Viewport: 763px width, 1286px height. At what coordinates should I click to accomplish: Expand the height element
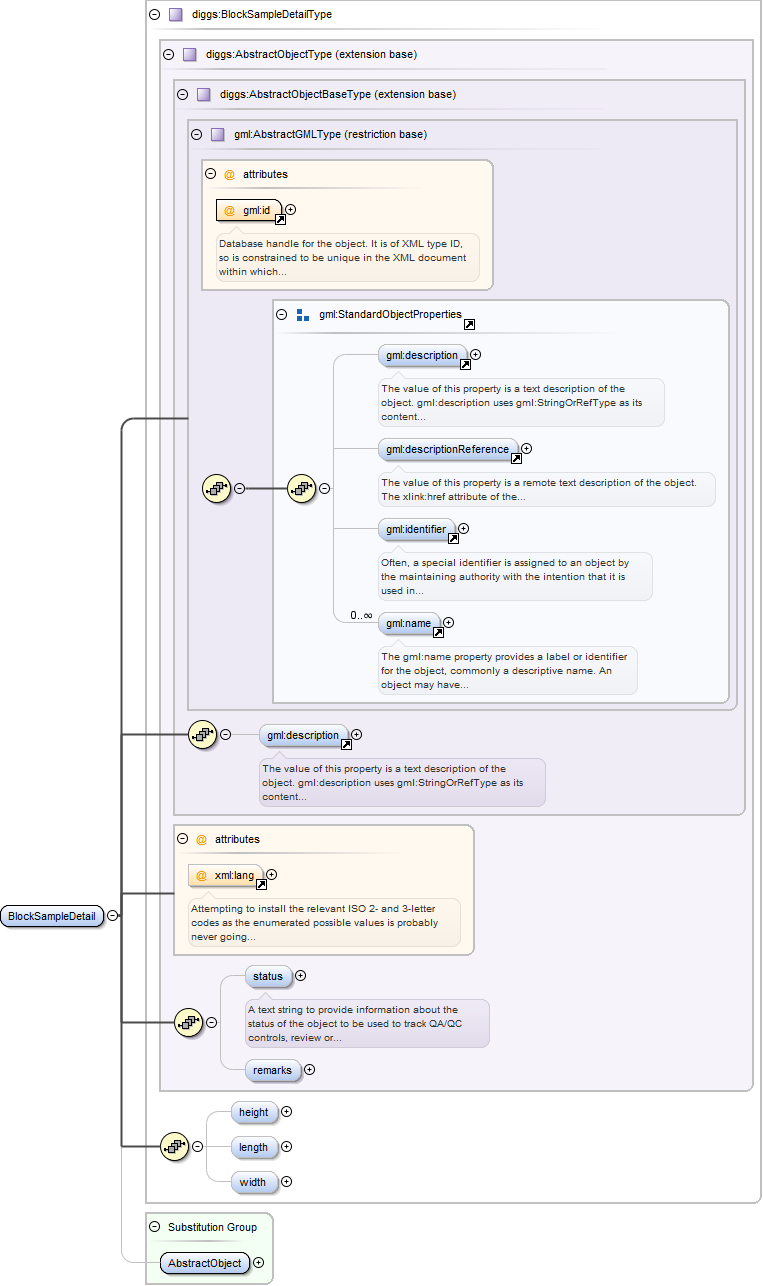tap(286, 1112)
